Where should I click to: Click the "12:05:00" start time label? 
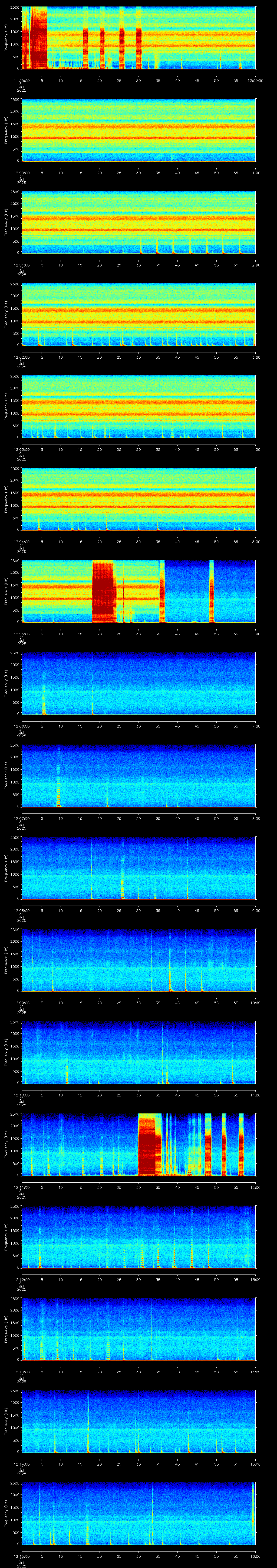21,634
